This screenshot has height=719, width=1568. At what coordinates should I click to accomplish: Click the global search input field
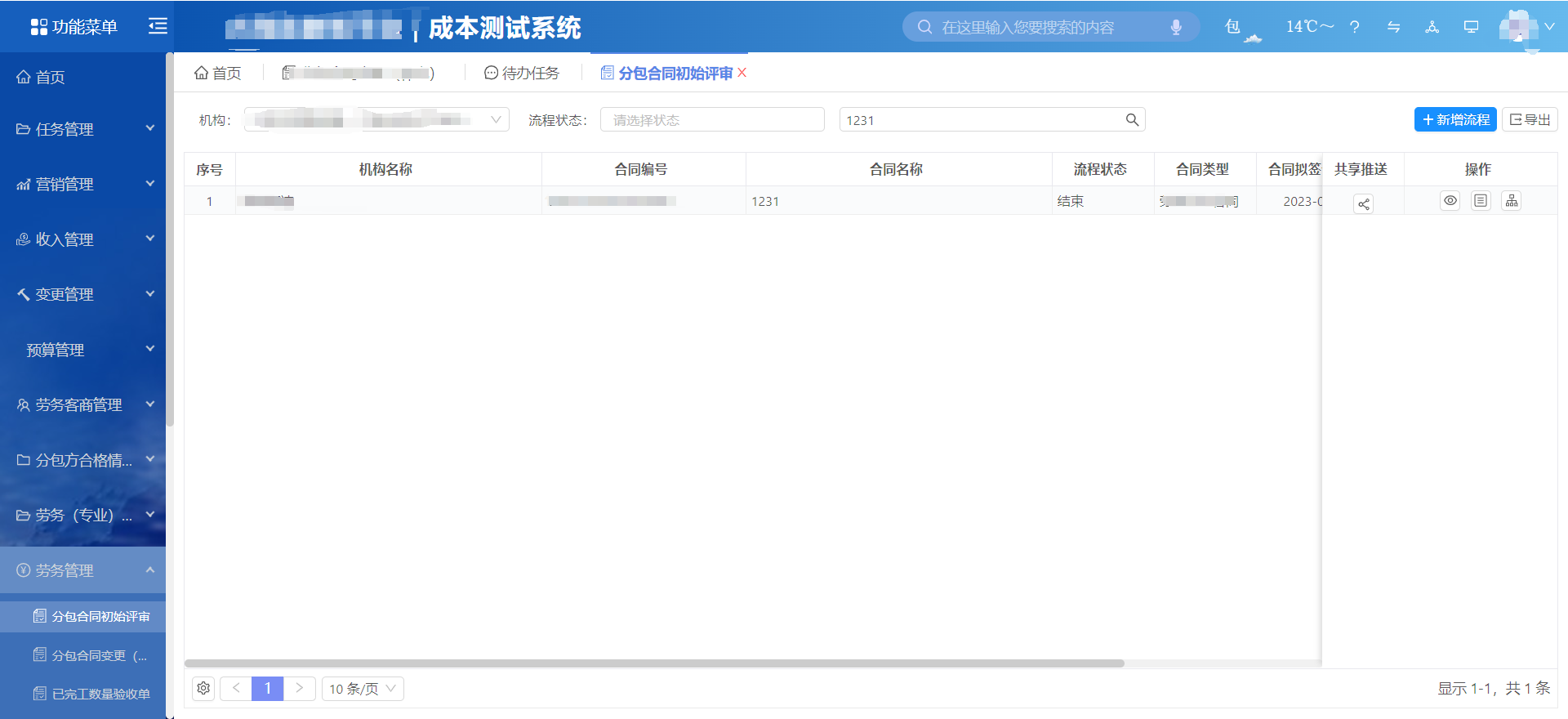coord(1051,27)
